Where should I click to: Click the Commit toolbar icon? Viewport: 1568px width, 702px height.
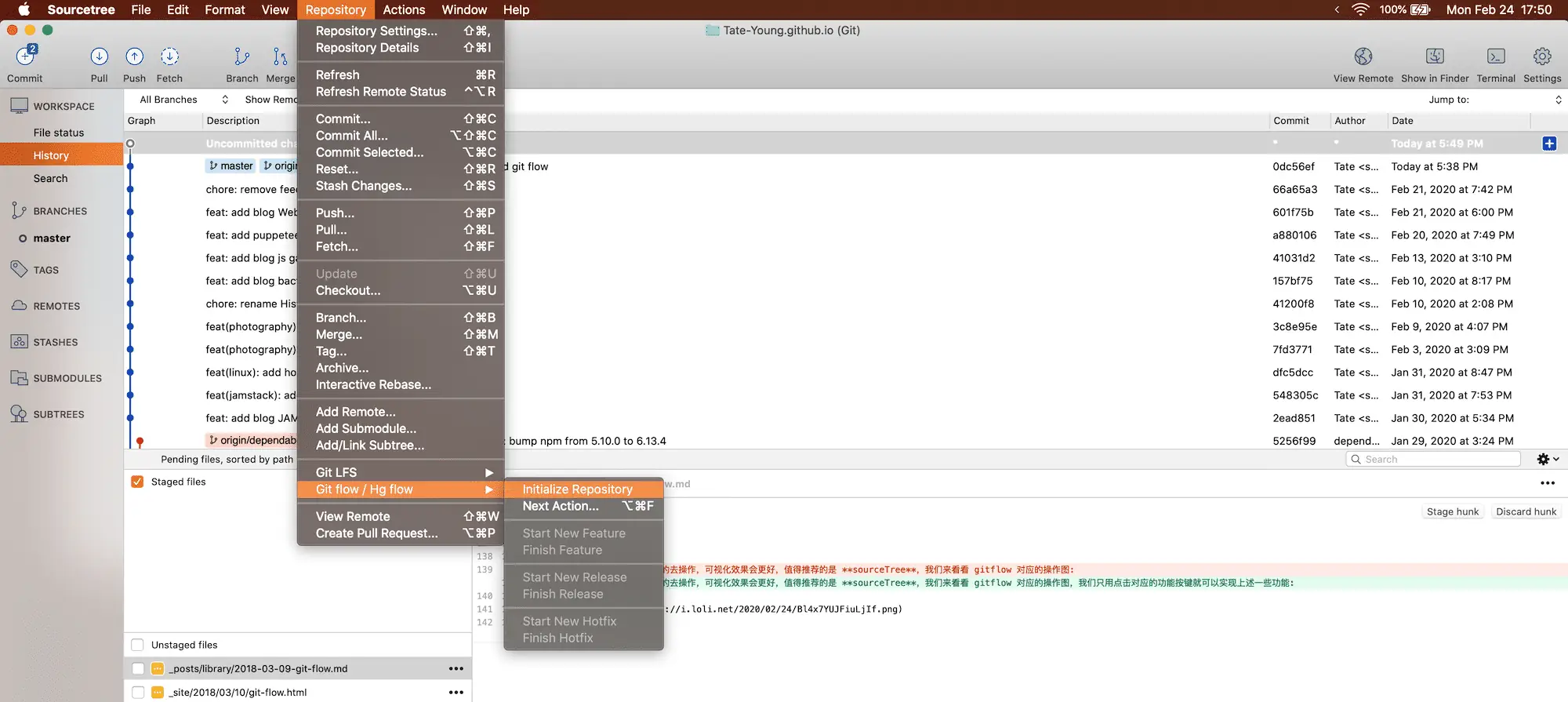[x=25, y=58]
